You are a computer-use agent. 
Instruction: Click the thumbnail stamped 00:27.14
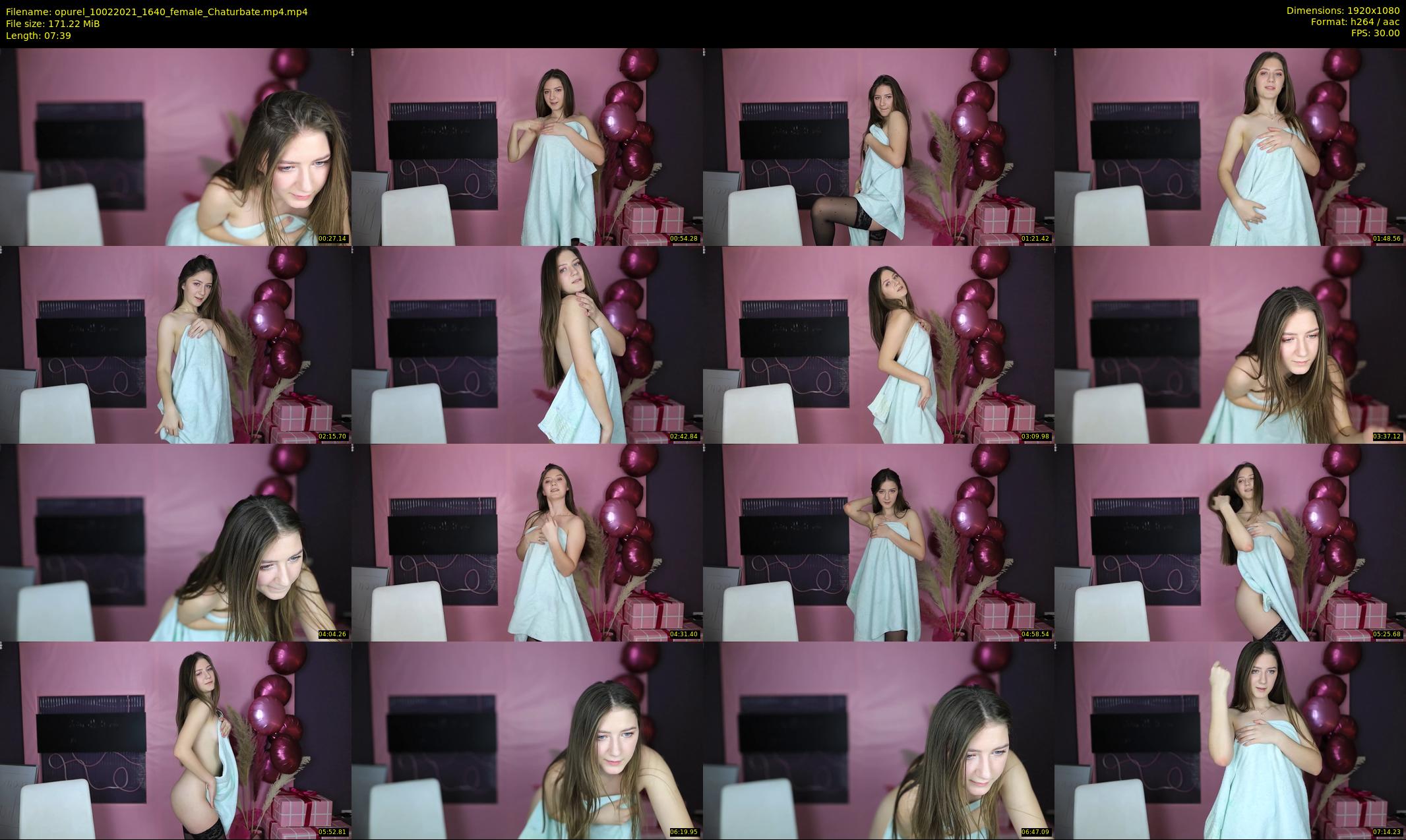tap(175, 147)
